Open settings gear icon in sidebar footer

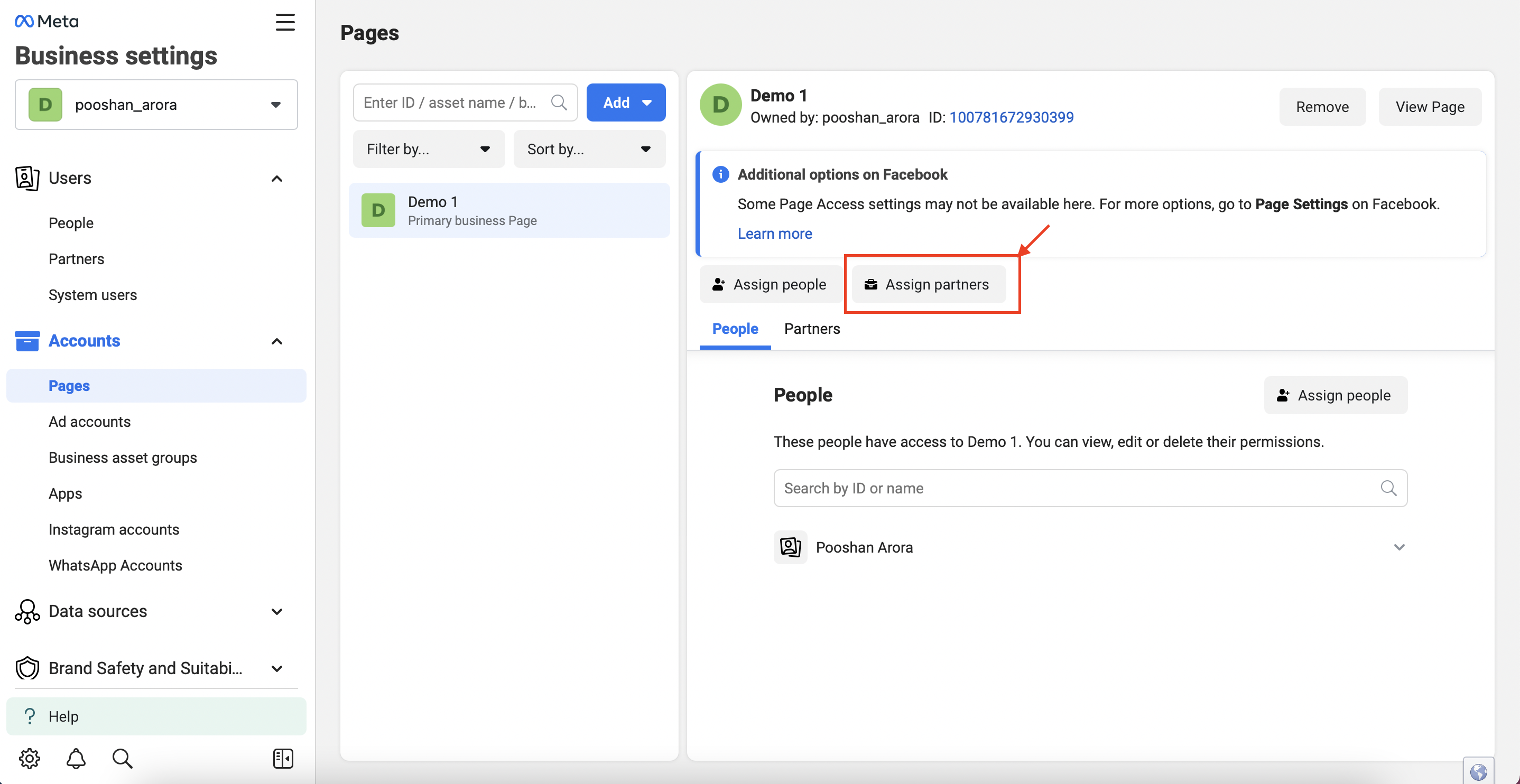click(x=29, y=758)
